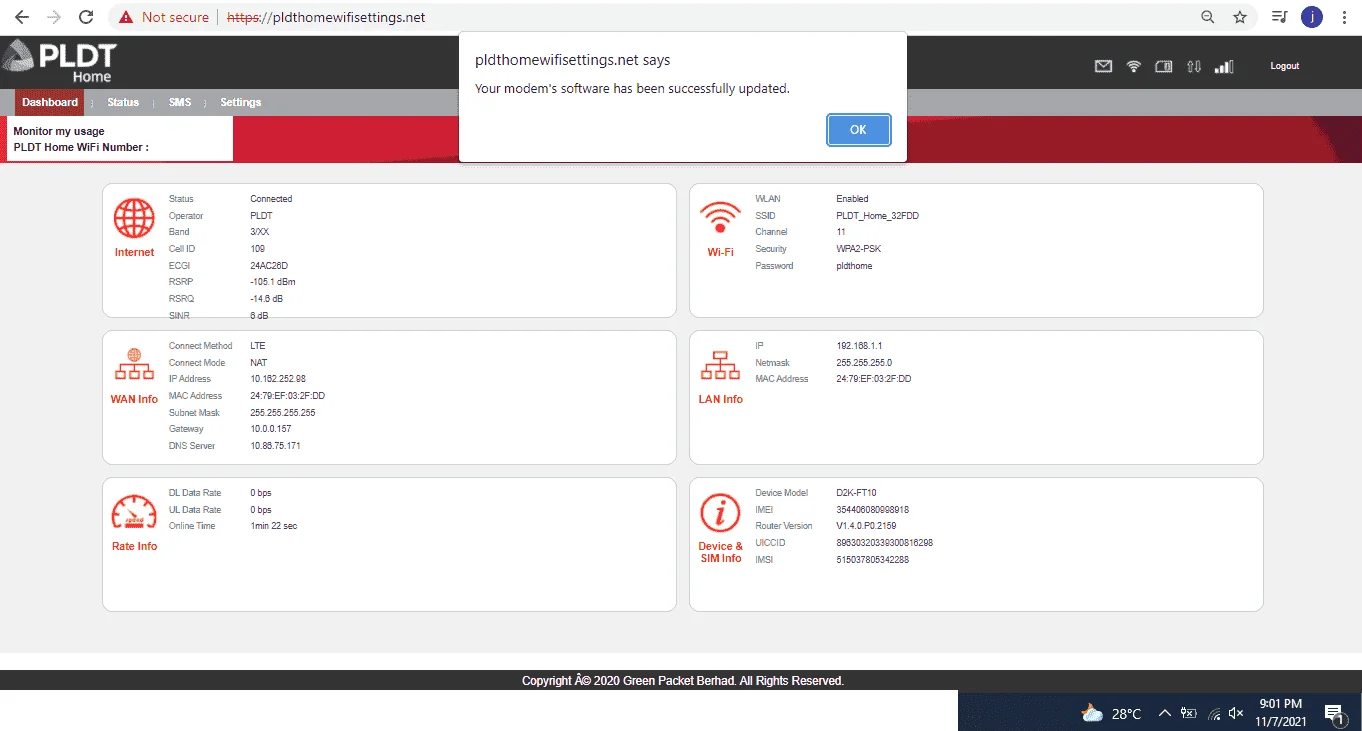Image resolution: width=1362 pixels, height=731 pixels.
Task: Click the Internet globe icon
Action: [134, 218]
